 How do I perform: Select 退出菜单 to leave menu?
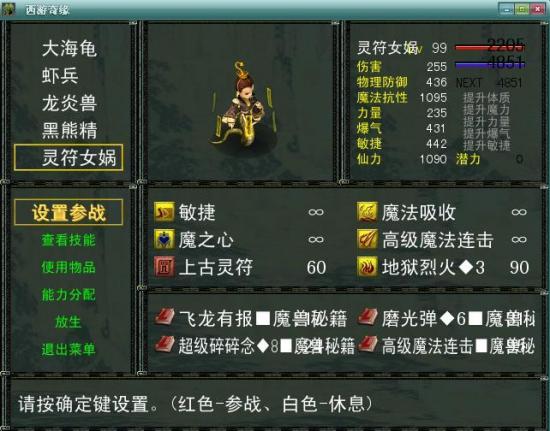(x=68, y=349)
